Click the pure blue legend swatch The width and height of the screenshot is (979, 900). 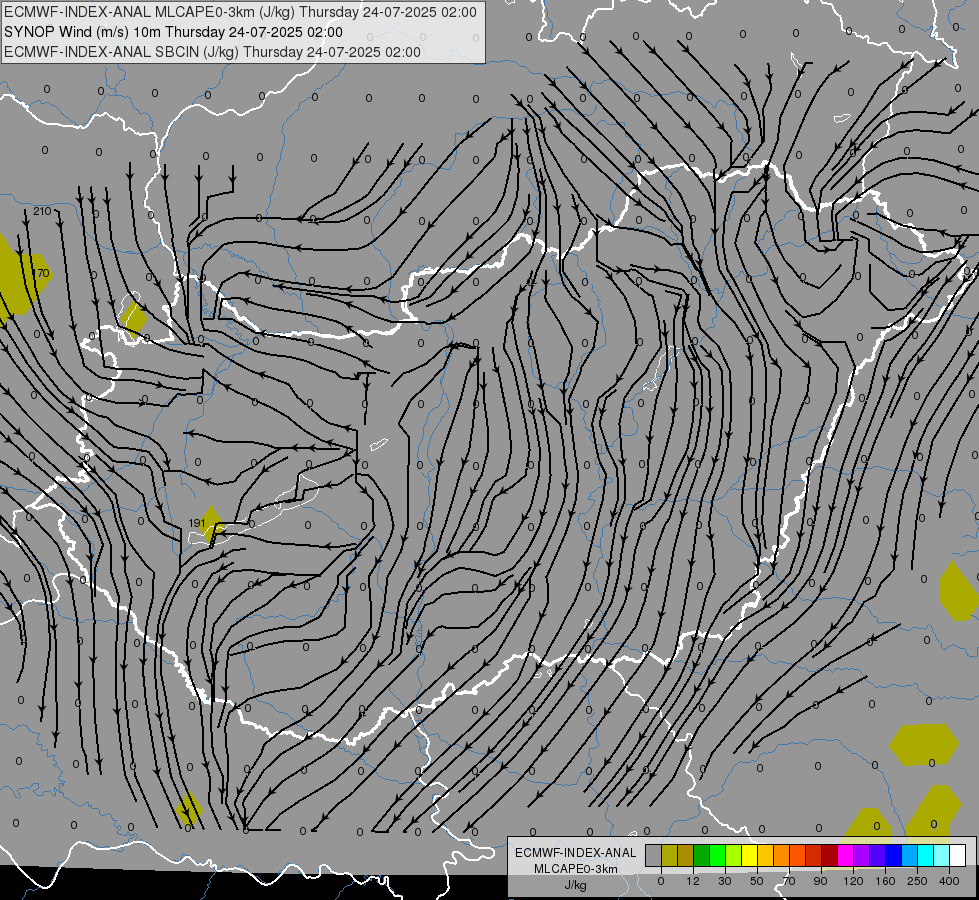(893, 855)
